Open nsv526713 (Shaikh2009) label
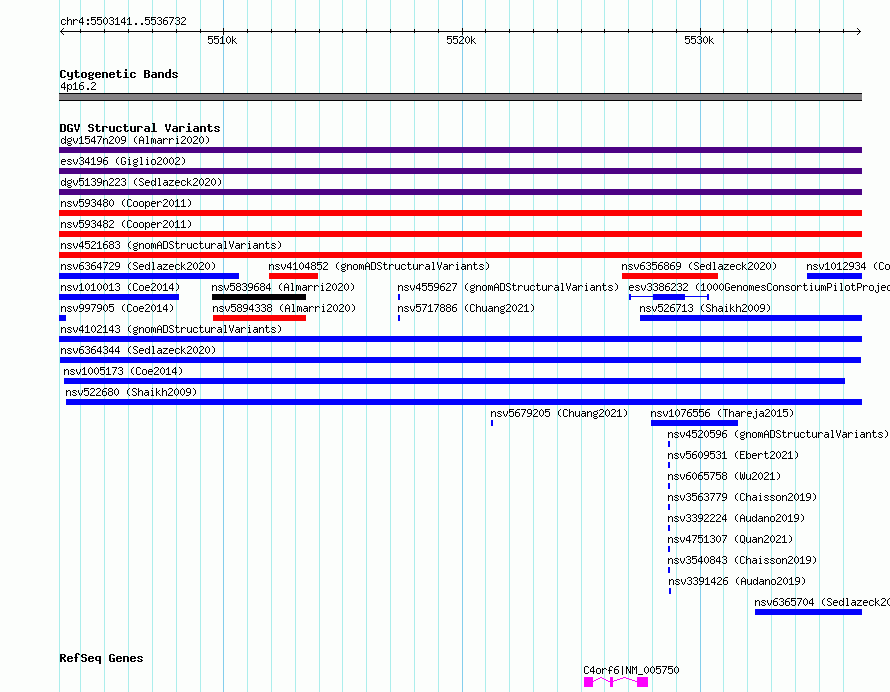The height and width of the screenshot is (692, 890). [x=705, y=308]
